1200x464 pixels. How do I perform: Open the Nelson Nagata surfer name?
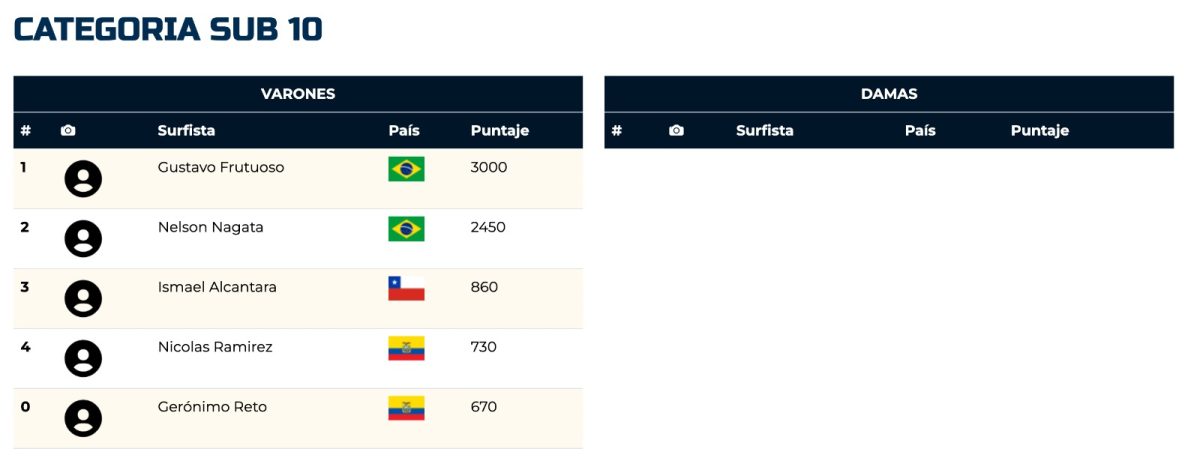pos(211,227)
